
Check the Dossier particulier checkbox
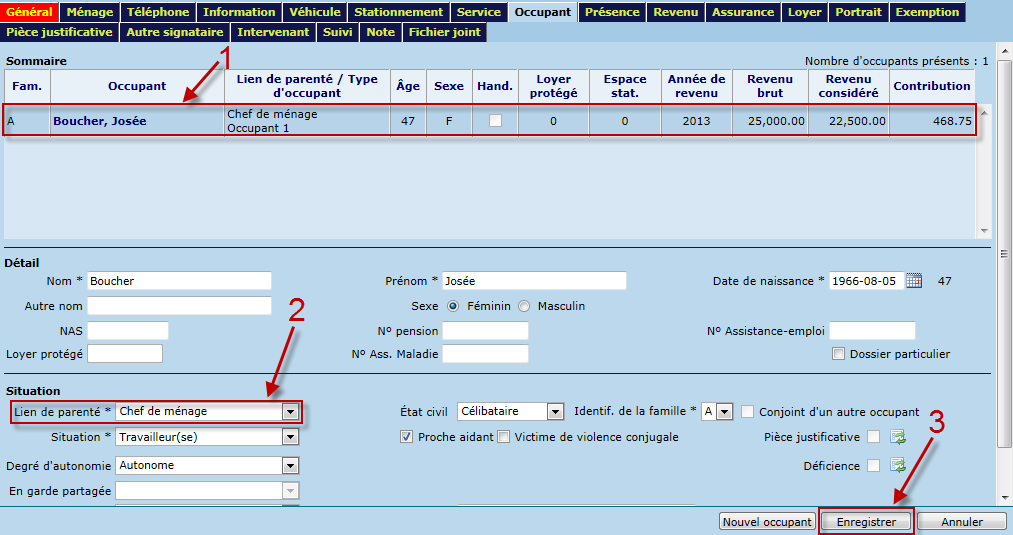pyautogui.click(x=840, y=354)
